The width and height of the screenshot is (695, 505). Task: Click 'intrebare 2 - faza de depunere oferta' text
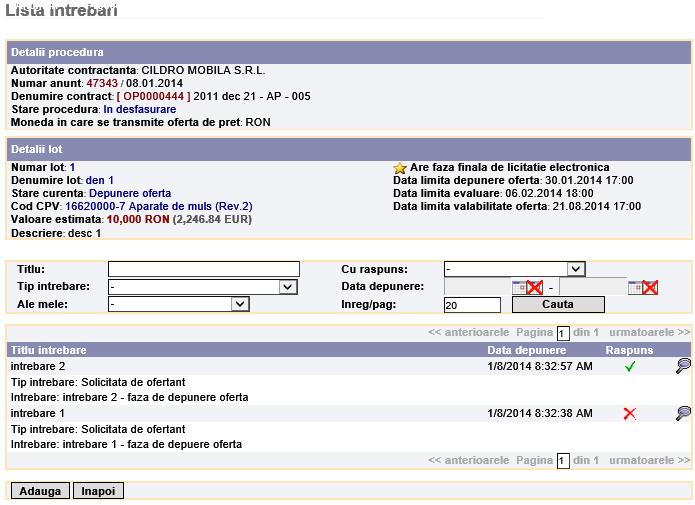[x=155, y=397]
